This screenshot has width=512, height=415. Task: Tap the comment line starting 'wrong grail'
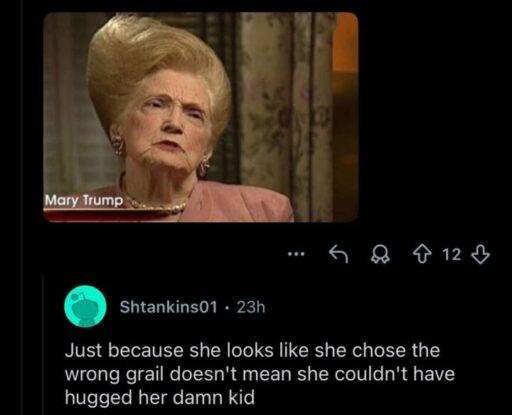pyautogui.click(x=260, y=374)
